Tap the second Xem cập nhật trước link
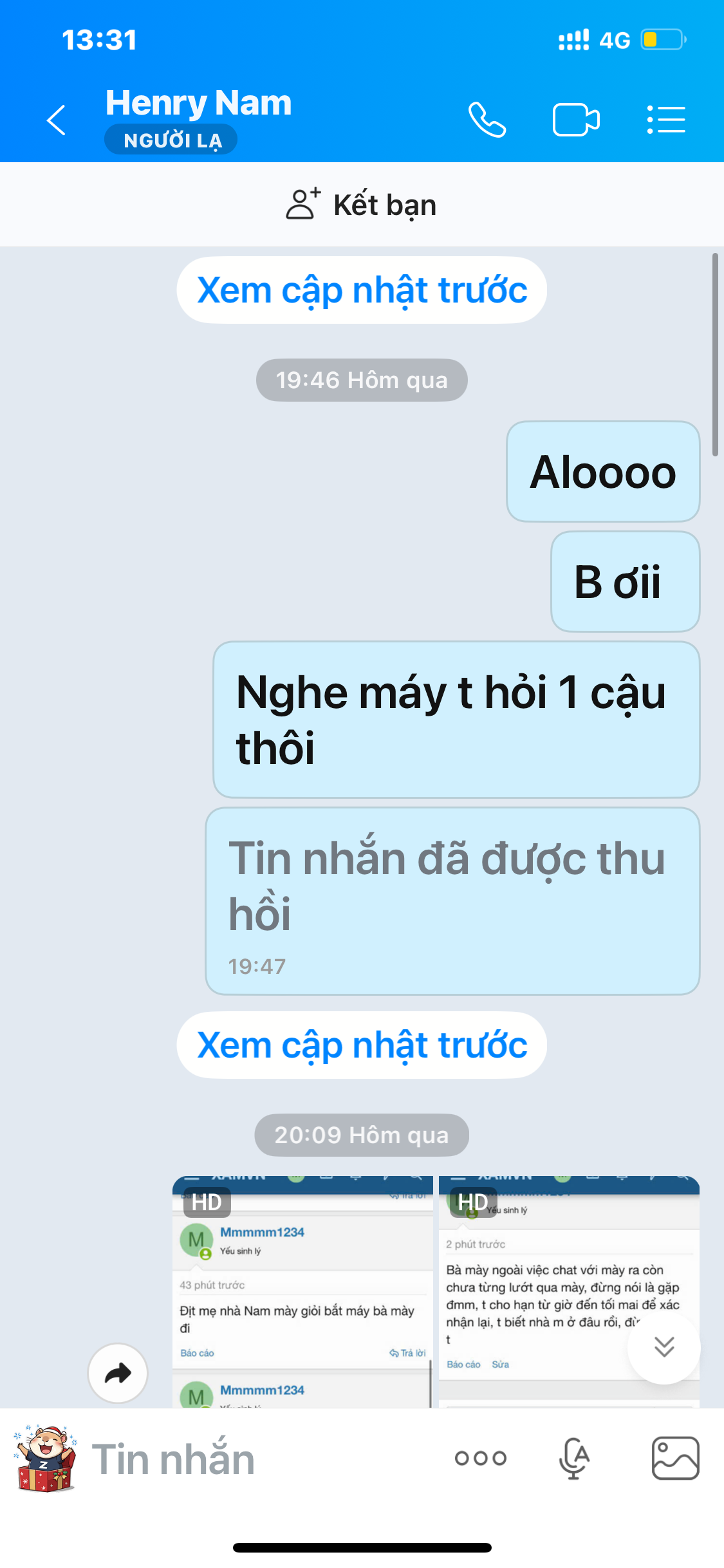 click(x=362, y=1045)
